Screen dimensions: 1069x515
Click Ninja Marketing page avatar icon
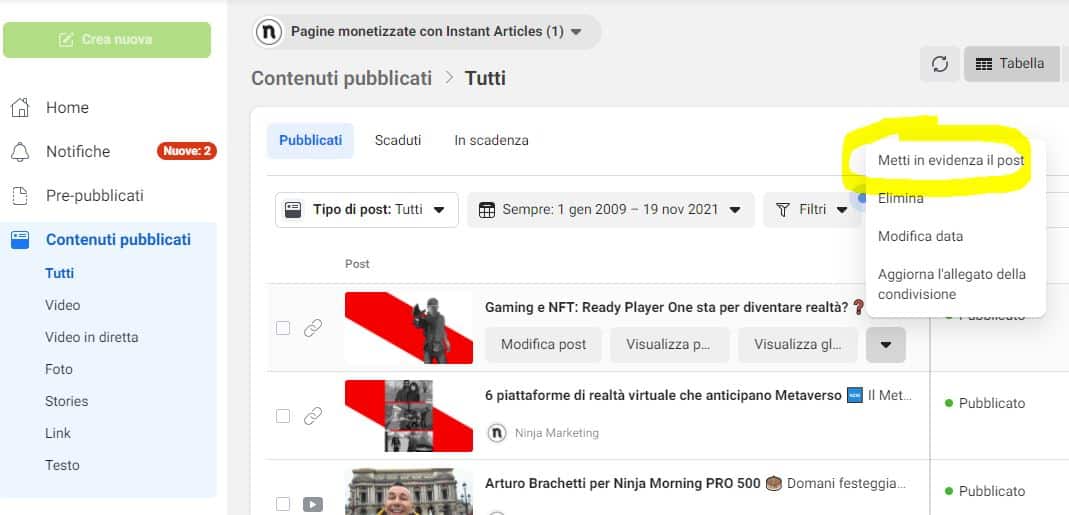(x=496, y=433)
